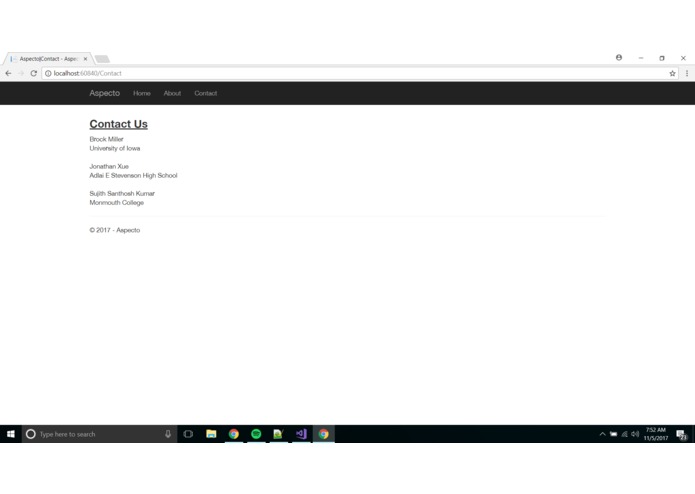Open Visual Studio from the taskbar

[x=301, y=434]
